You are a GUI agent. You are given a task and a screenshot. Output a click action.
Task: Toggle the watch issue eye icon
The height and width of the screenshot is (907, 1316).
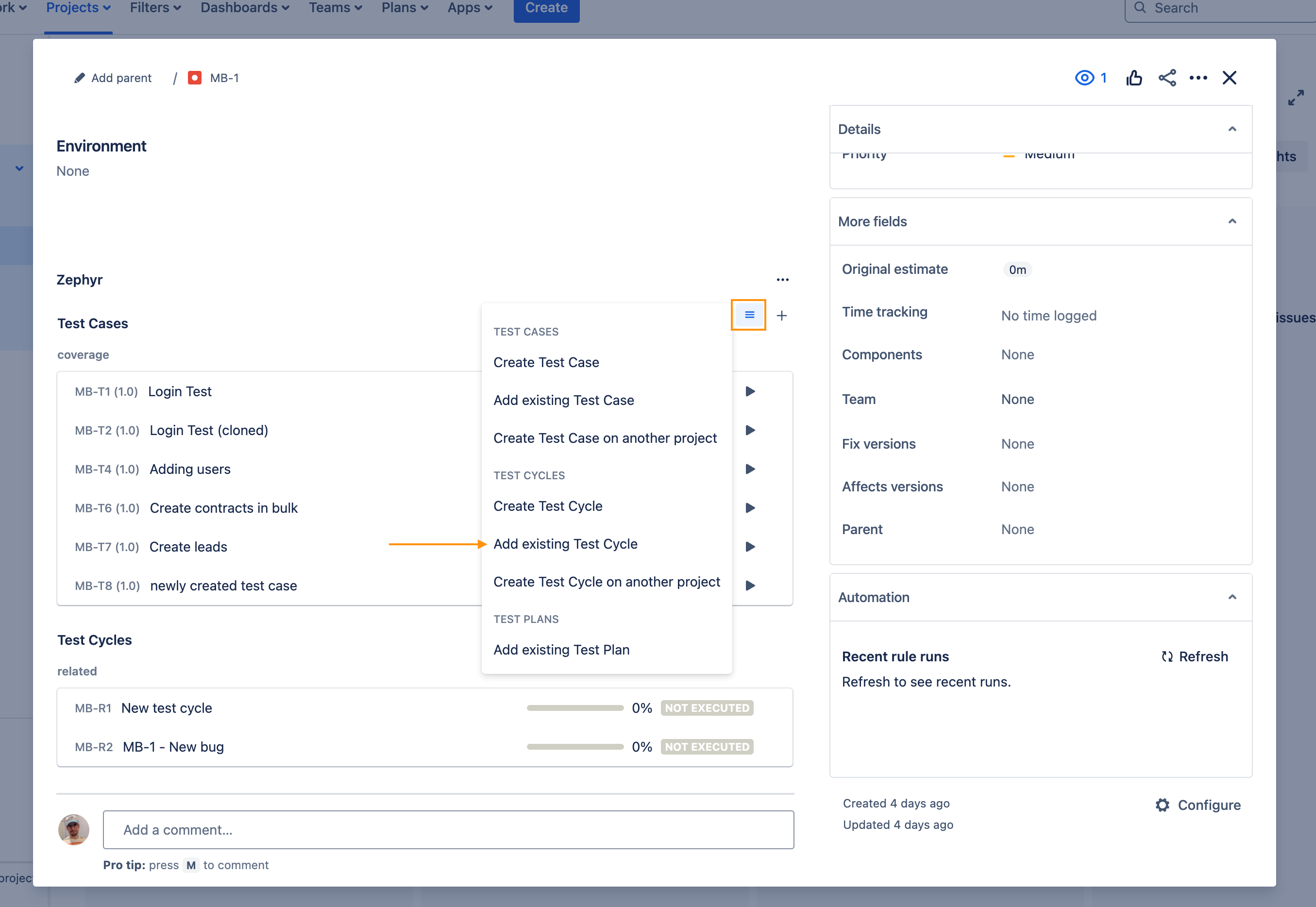click(x=1084, y=78)
